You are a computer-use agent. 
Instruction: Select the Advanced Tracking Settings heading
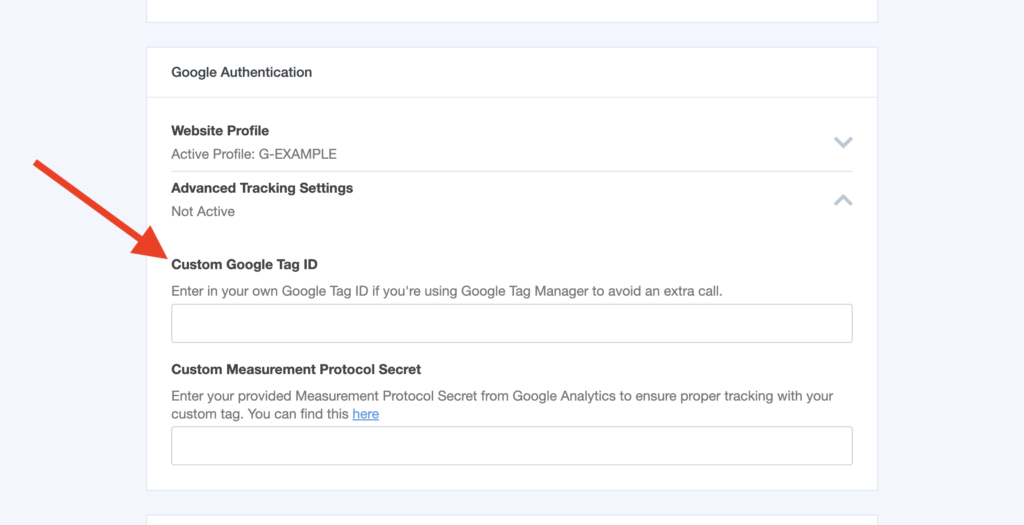[262, 188]
